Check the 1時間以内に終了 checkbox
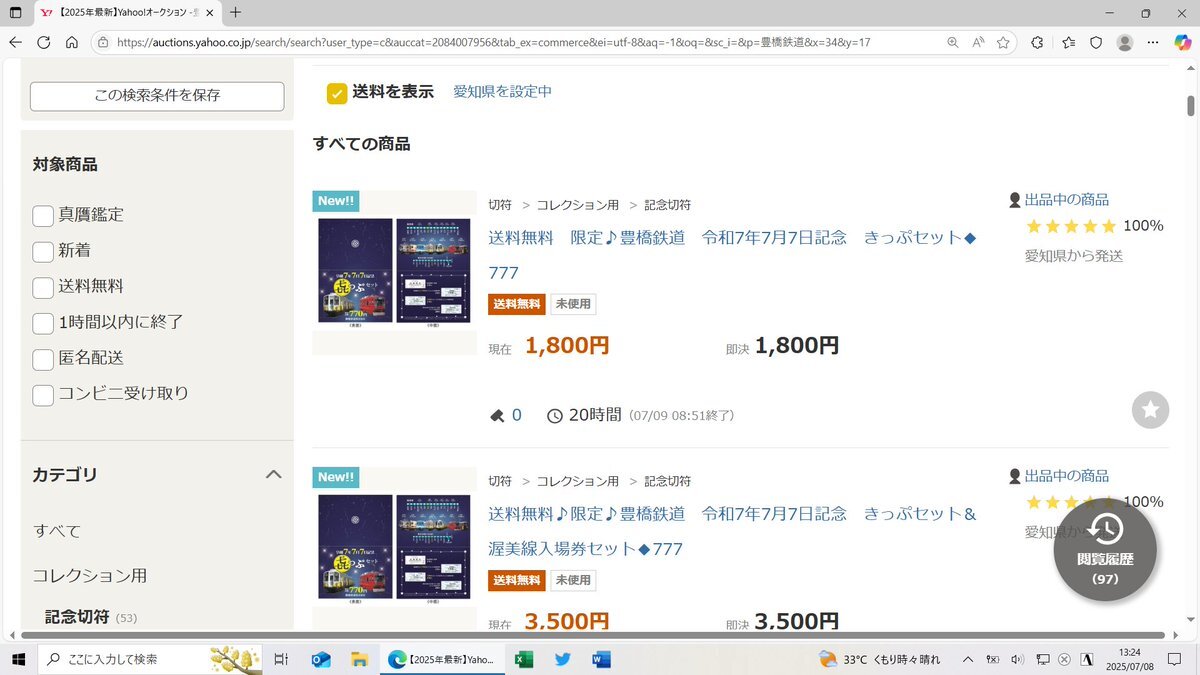The height and width of the screenshot is (675, 1200). tap(43, 324)
